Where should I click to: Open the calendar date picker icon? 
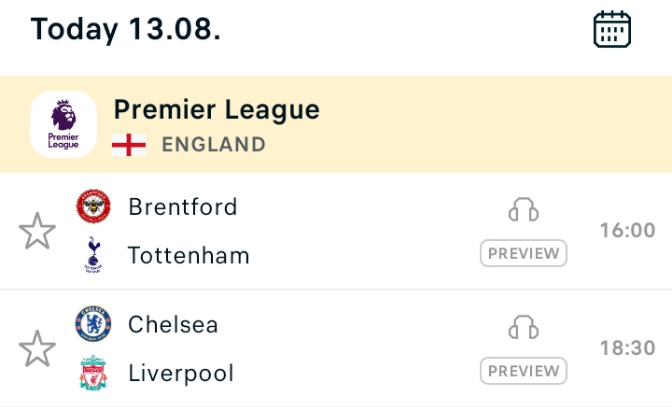(x=612, y=29)
